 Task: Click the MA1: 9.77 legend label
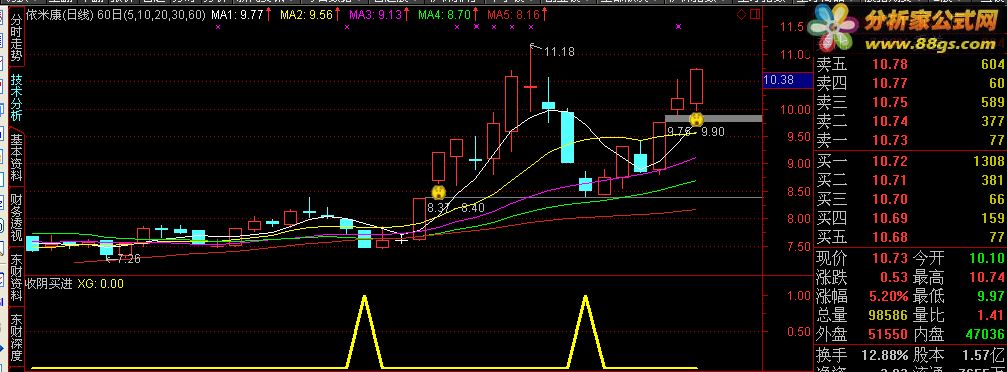pos(238,14)
